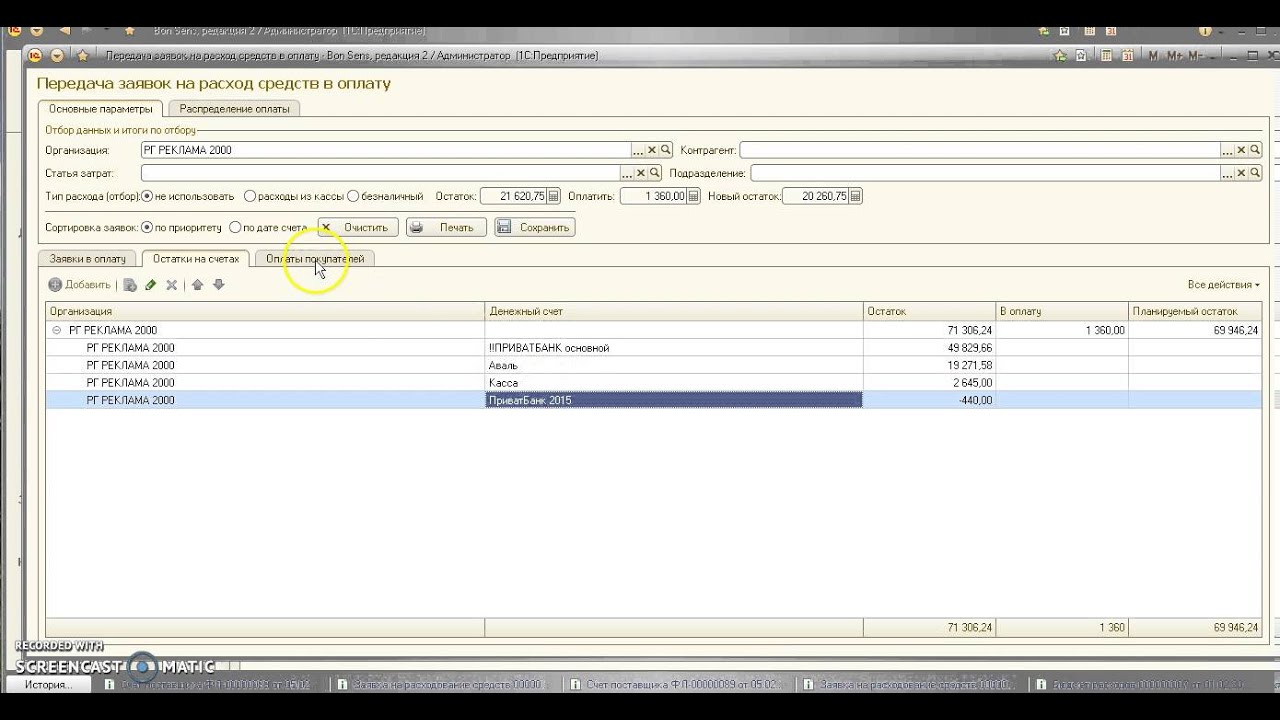Open Контрагент value with magnifier icon
The image size is (1280, 720).
(x=1255, y=150)
